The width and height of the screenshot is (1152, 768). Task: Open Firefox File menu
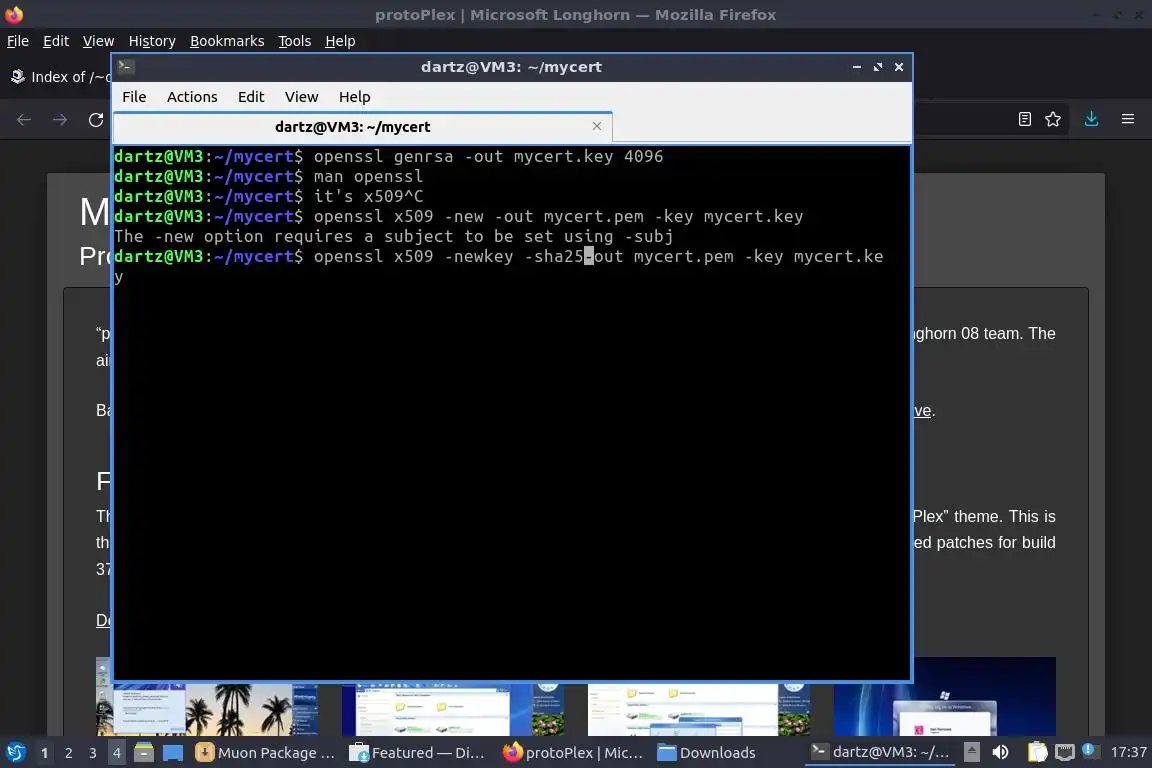18,41
